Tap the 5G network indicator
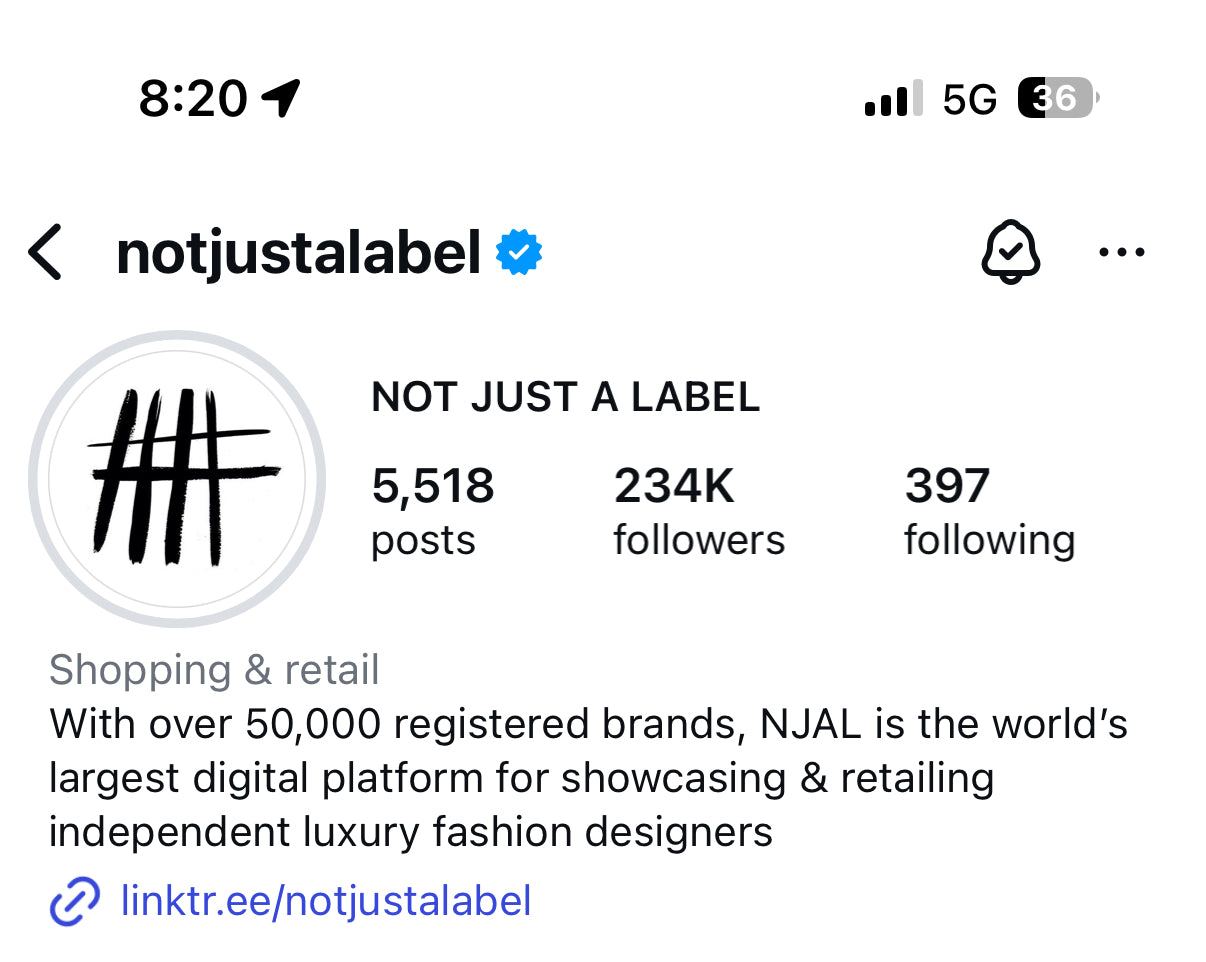 [969, 99]
